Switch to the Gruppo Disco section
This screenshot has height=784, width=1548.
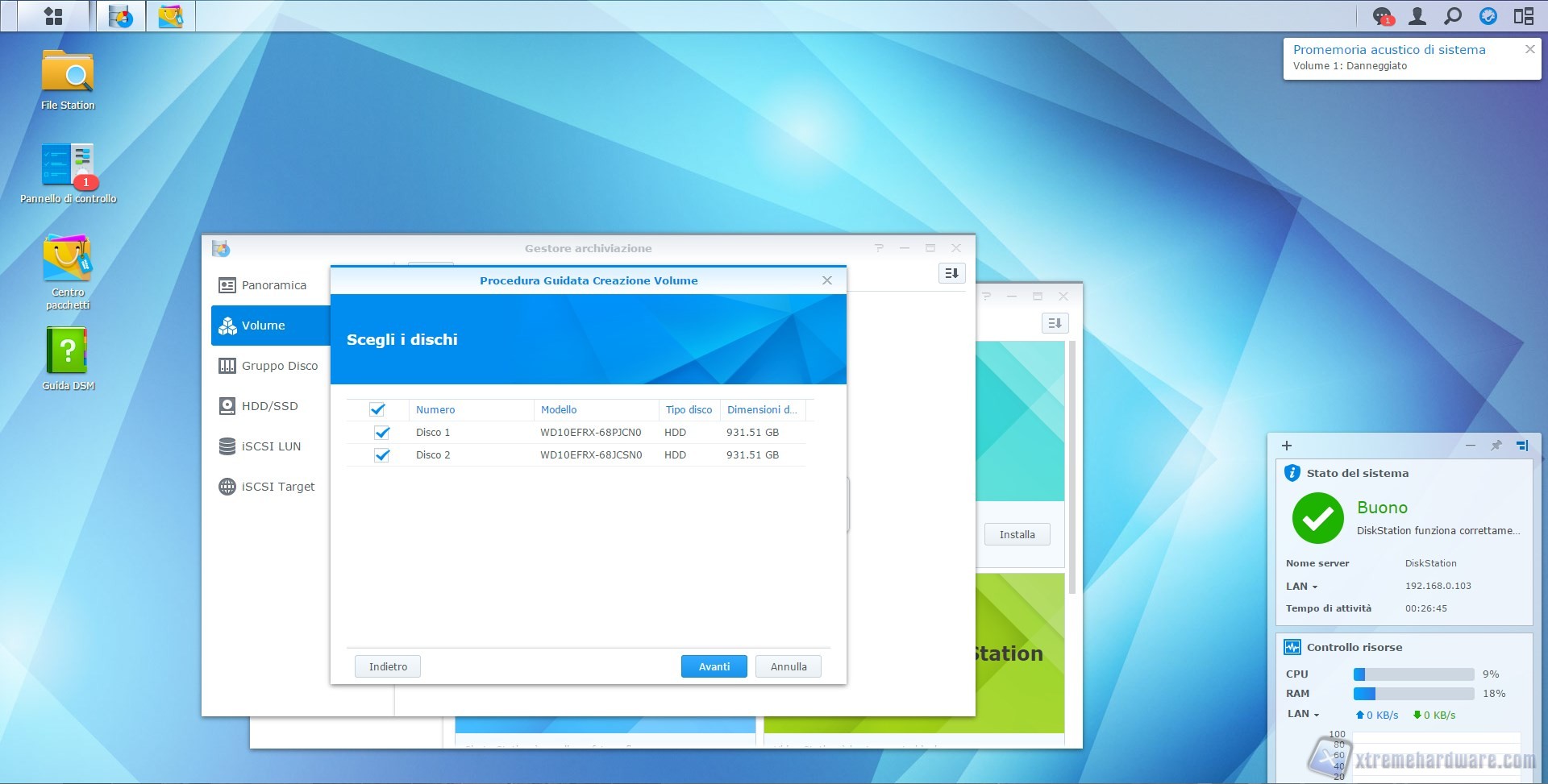coord(279,366)
